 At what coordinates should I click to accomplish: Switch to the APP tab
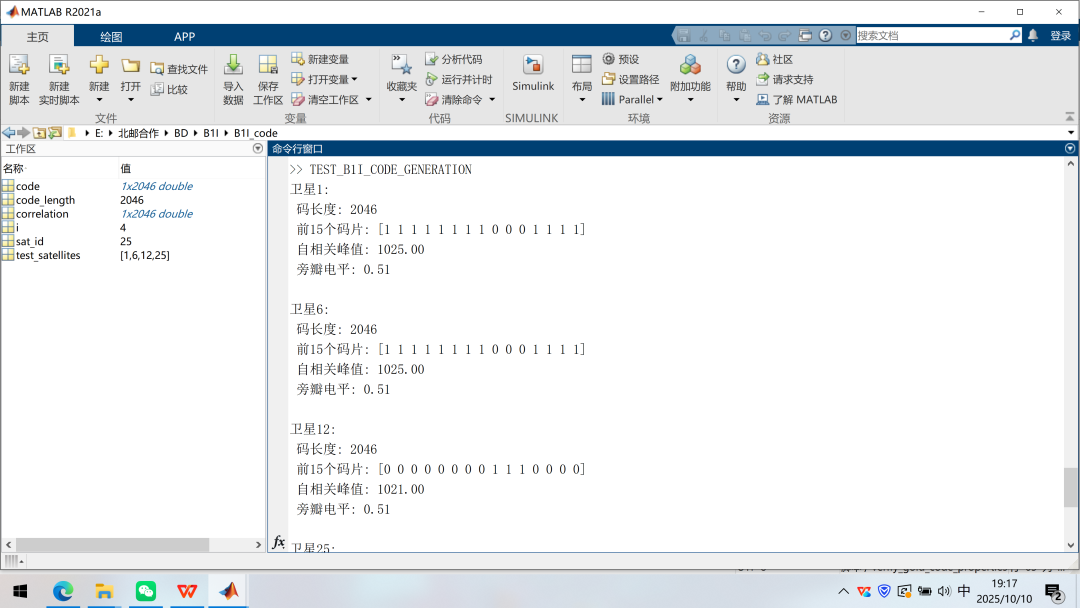point(185,36)
